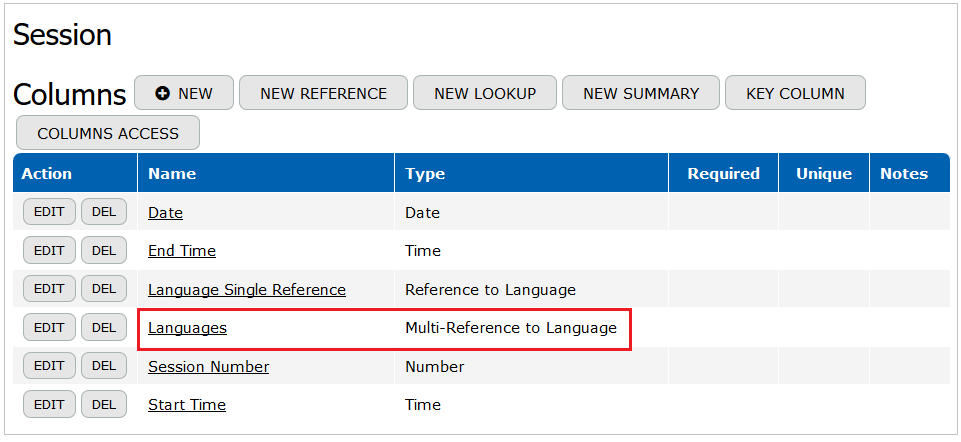Open COLUMNS ACCESS settings
The height and width of the screenshot is (442, 961).
tap(108, 133)
